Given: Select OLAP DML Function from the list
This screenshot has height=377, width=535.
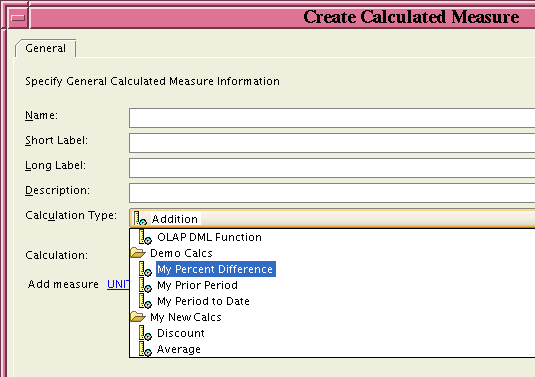Looking at the screenshot, I should click(209, 237).
